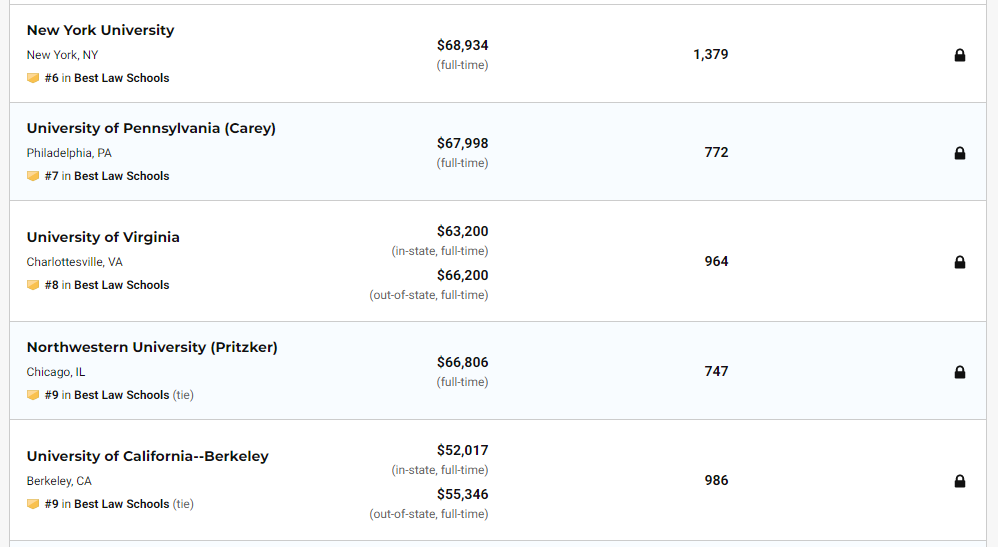Screen dimensions: 998x547
Task: Open the University of Virginia school link
Action: point(103,237)
